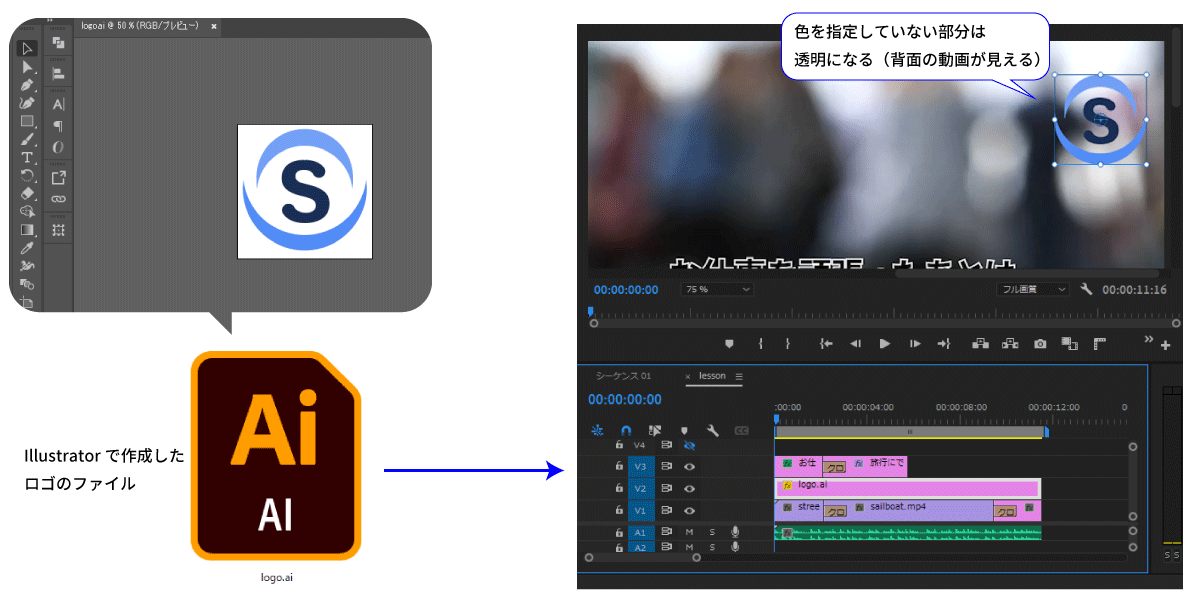Click the Program Monitor playhead timecode 00:00:00:00

tap(626, 289)
